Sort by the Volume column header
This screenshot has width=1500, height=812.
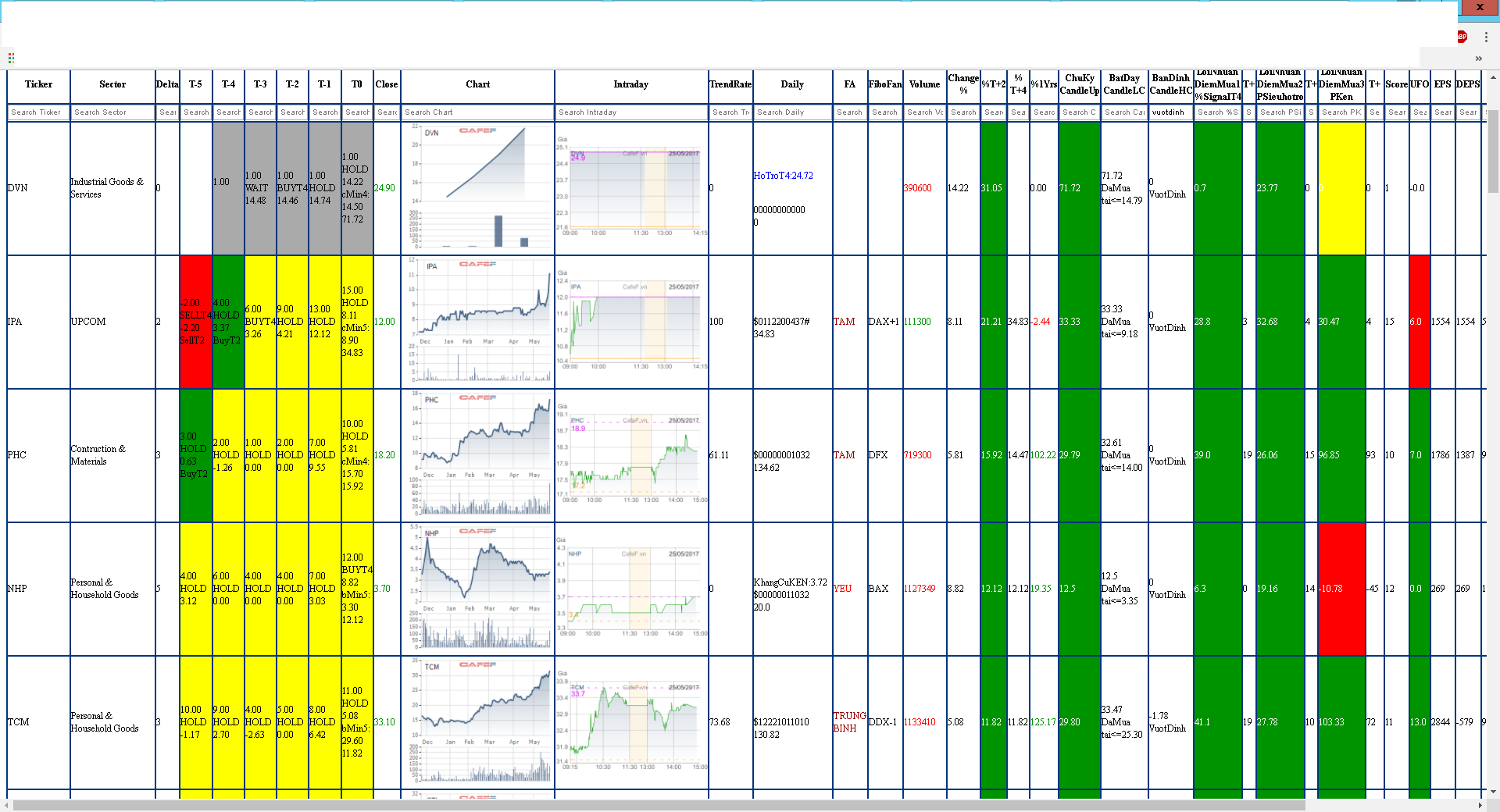(924, 84)
